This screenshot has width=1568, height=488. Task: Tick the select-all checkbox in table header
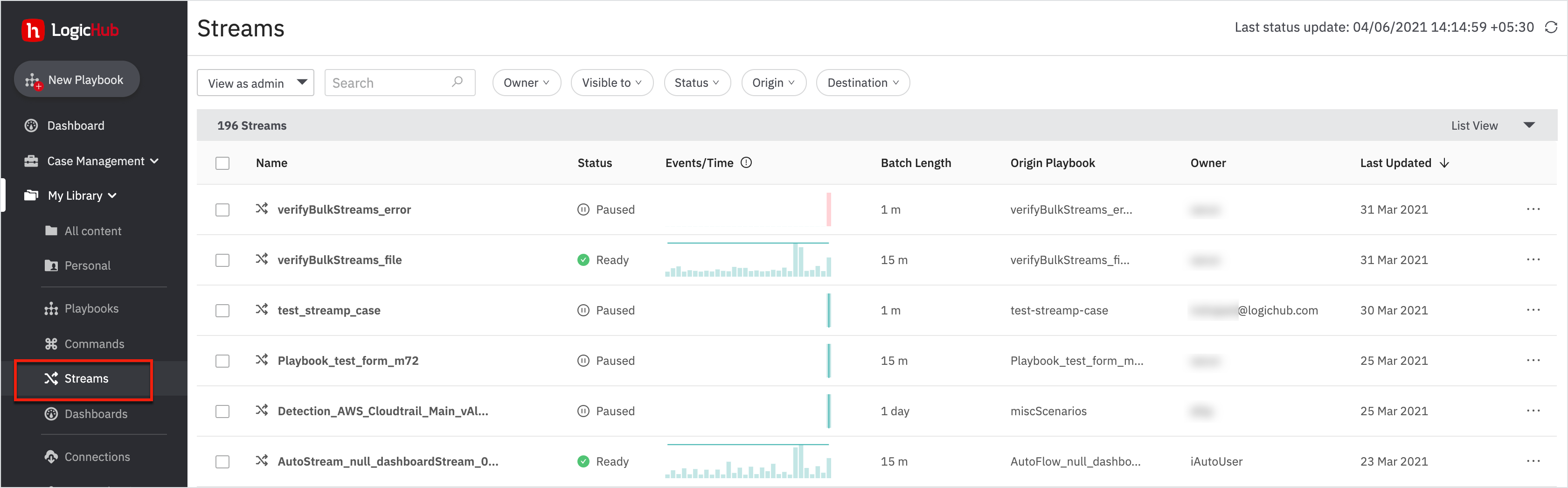(x=223, y=163)
